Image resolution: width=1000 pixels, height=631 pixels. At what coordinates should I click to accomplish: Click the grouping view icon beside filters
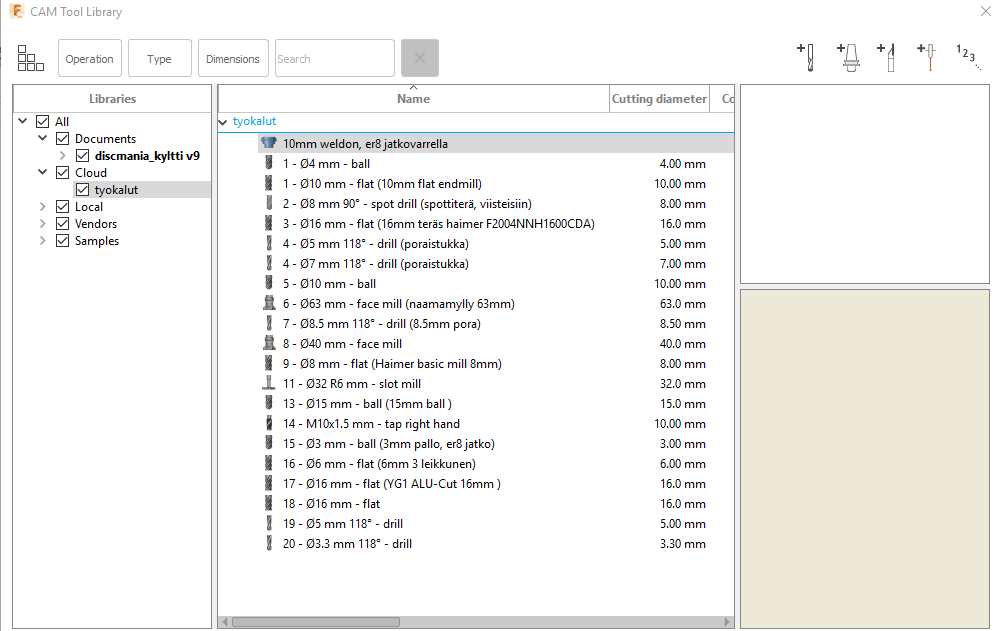pyautogui.click(x=30, y=58)
